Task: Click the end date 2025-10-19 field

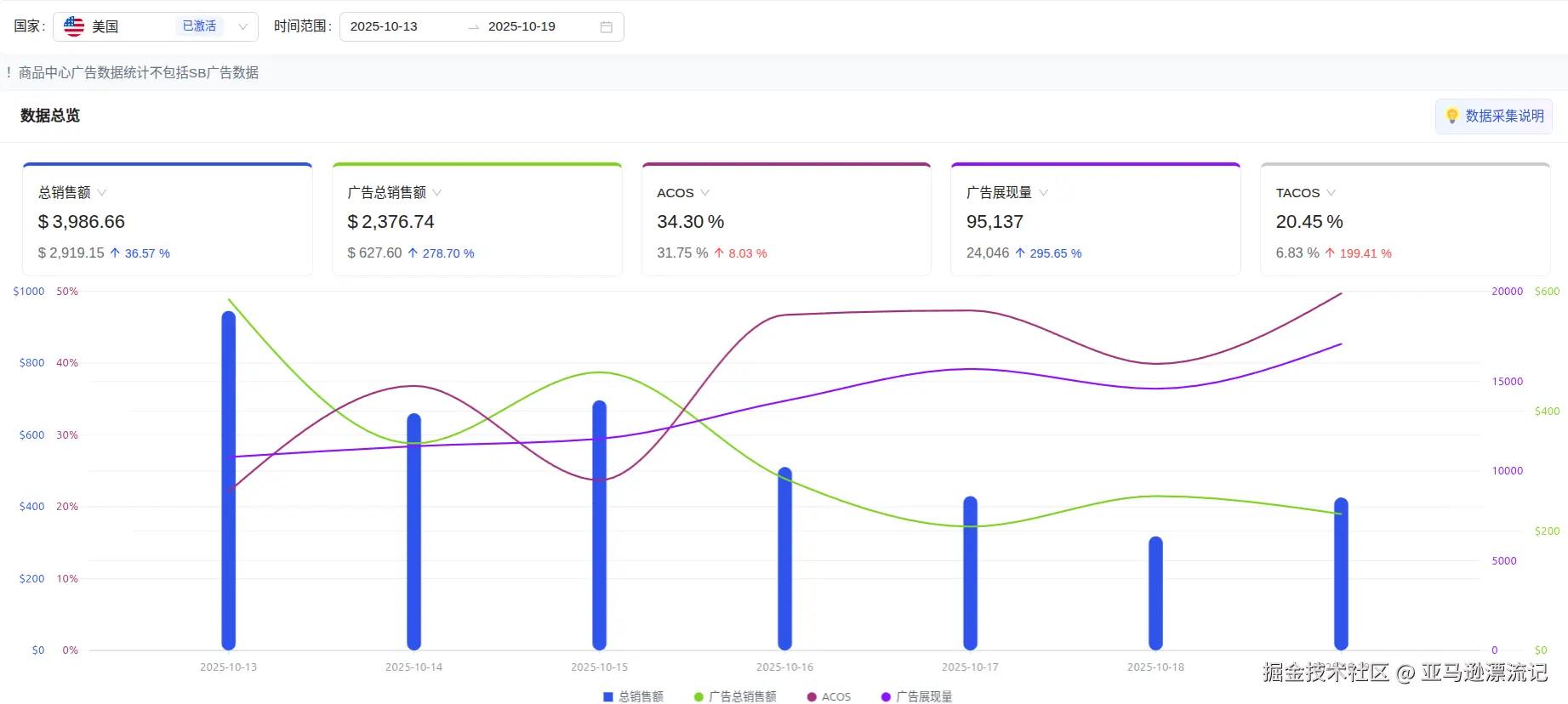Action: tap(522, 26)
